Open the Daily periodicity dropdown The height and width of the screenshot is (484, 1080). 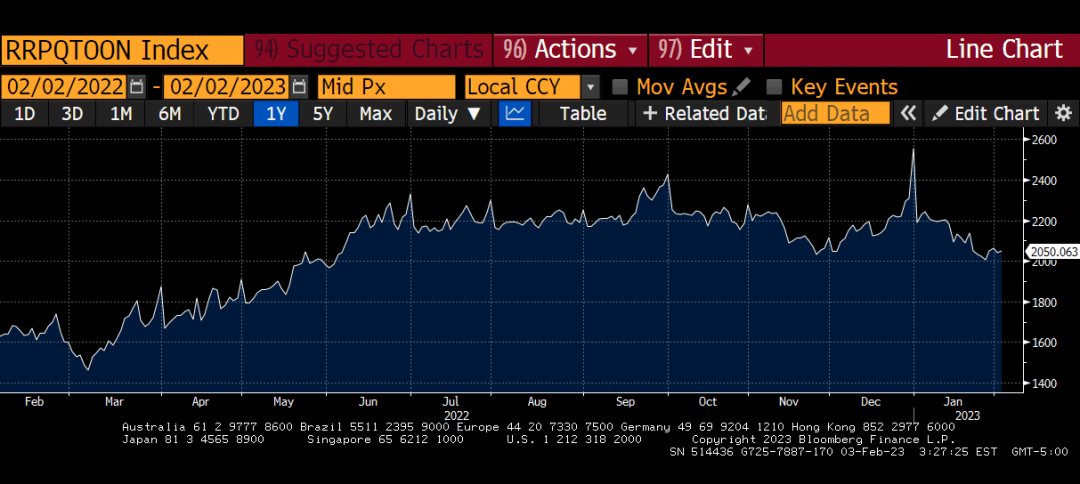click(448, 113)
